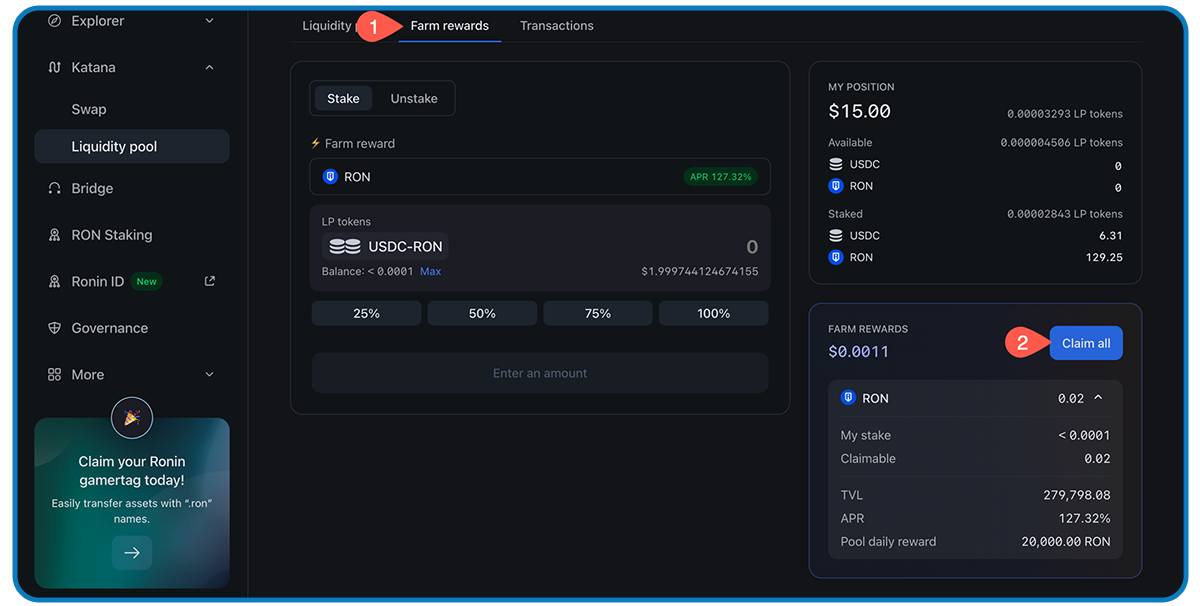
Task: Click the Claimable label in Farm Rewards
Action: coord(868,459)
